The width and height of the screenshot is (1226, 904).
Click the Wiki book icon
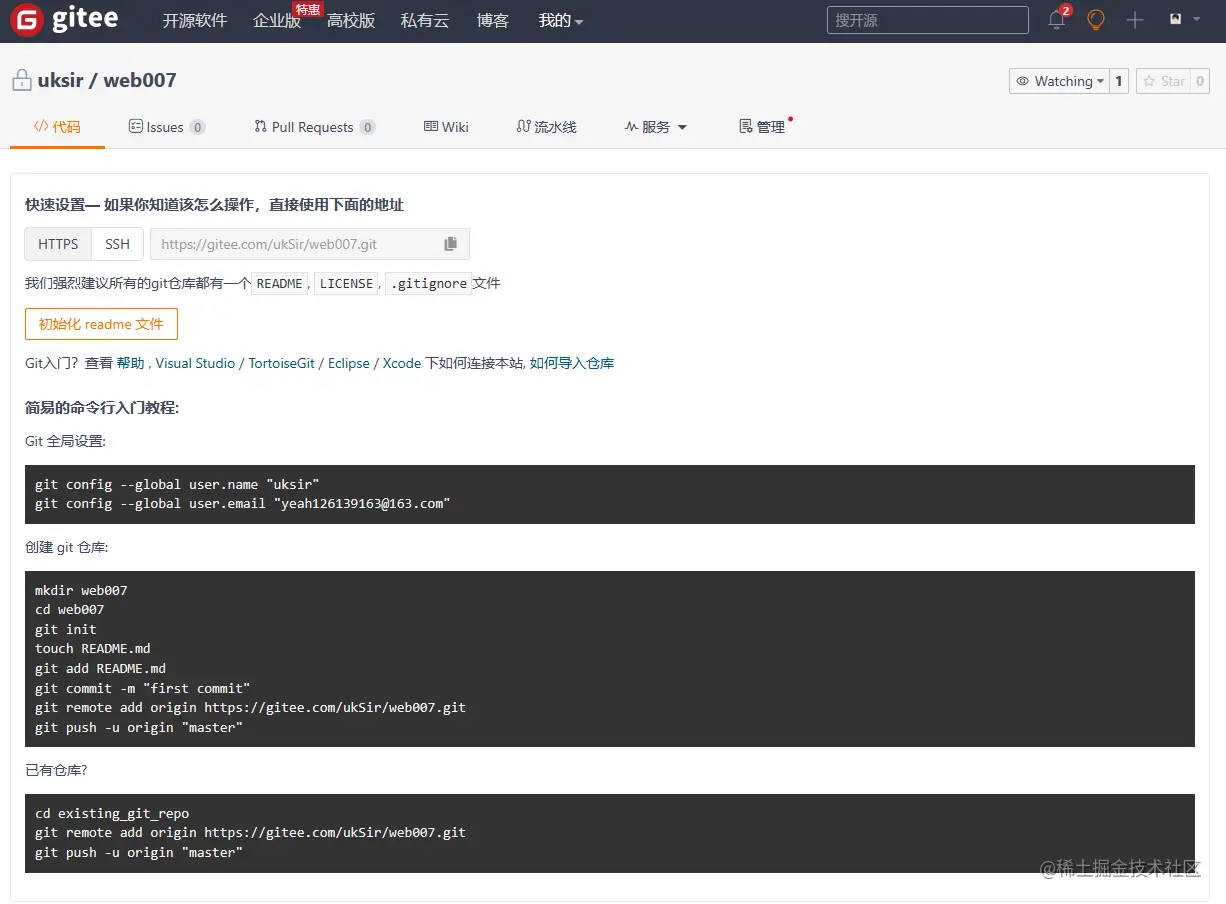[x=430, y=126]
